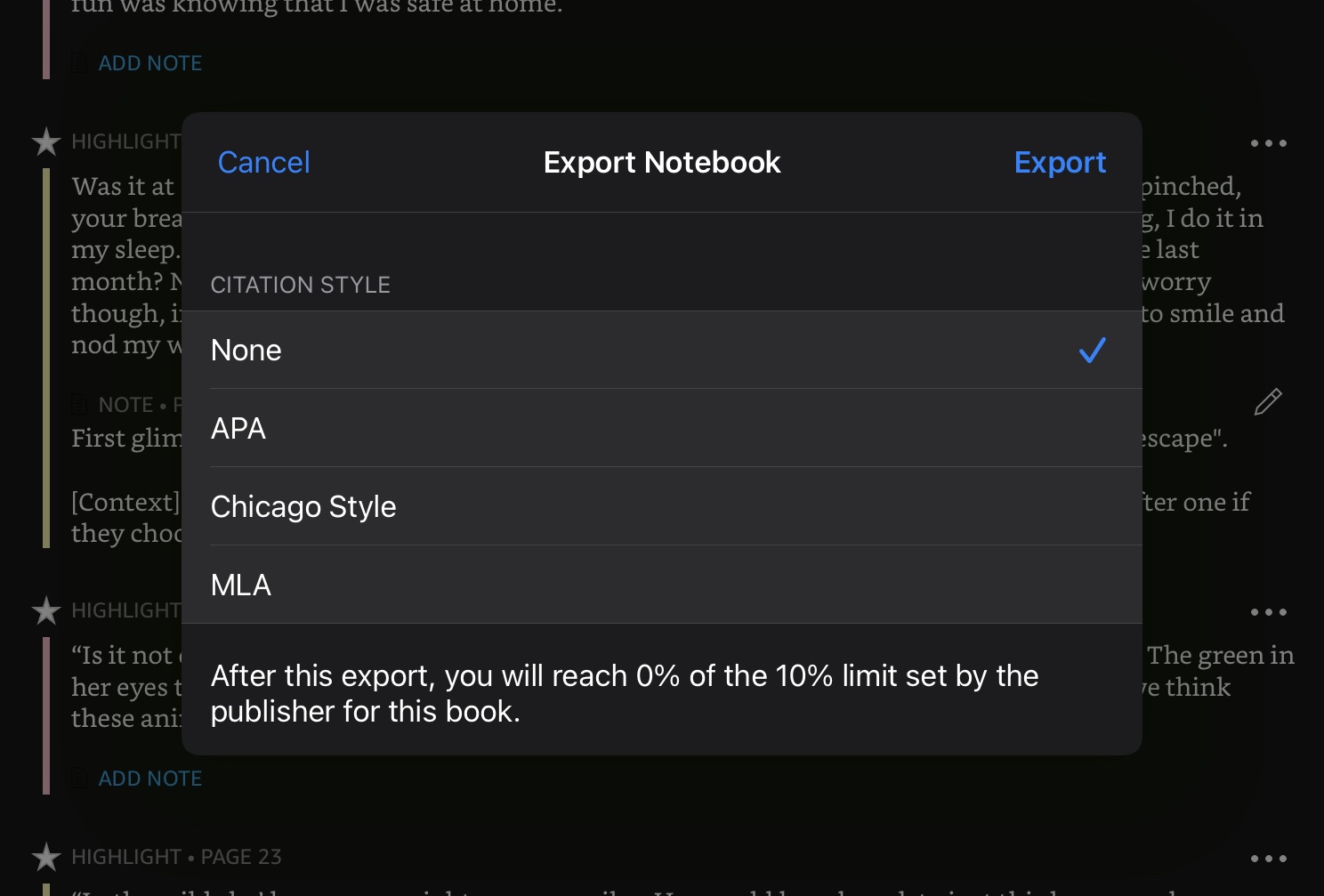Click the blue checkmark beside None
Screen dimensions: 1324x896
coord(1092,351)
